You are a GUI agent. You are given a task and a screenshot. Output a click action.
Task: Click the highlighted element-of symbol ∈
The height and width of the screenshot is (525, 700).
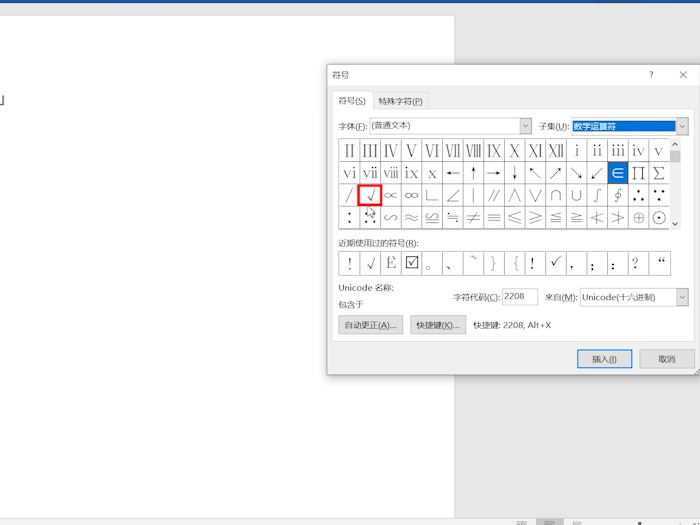pyautogui.click(x=617, y=172)
